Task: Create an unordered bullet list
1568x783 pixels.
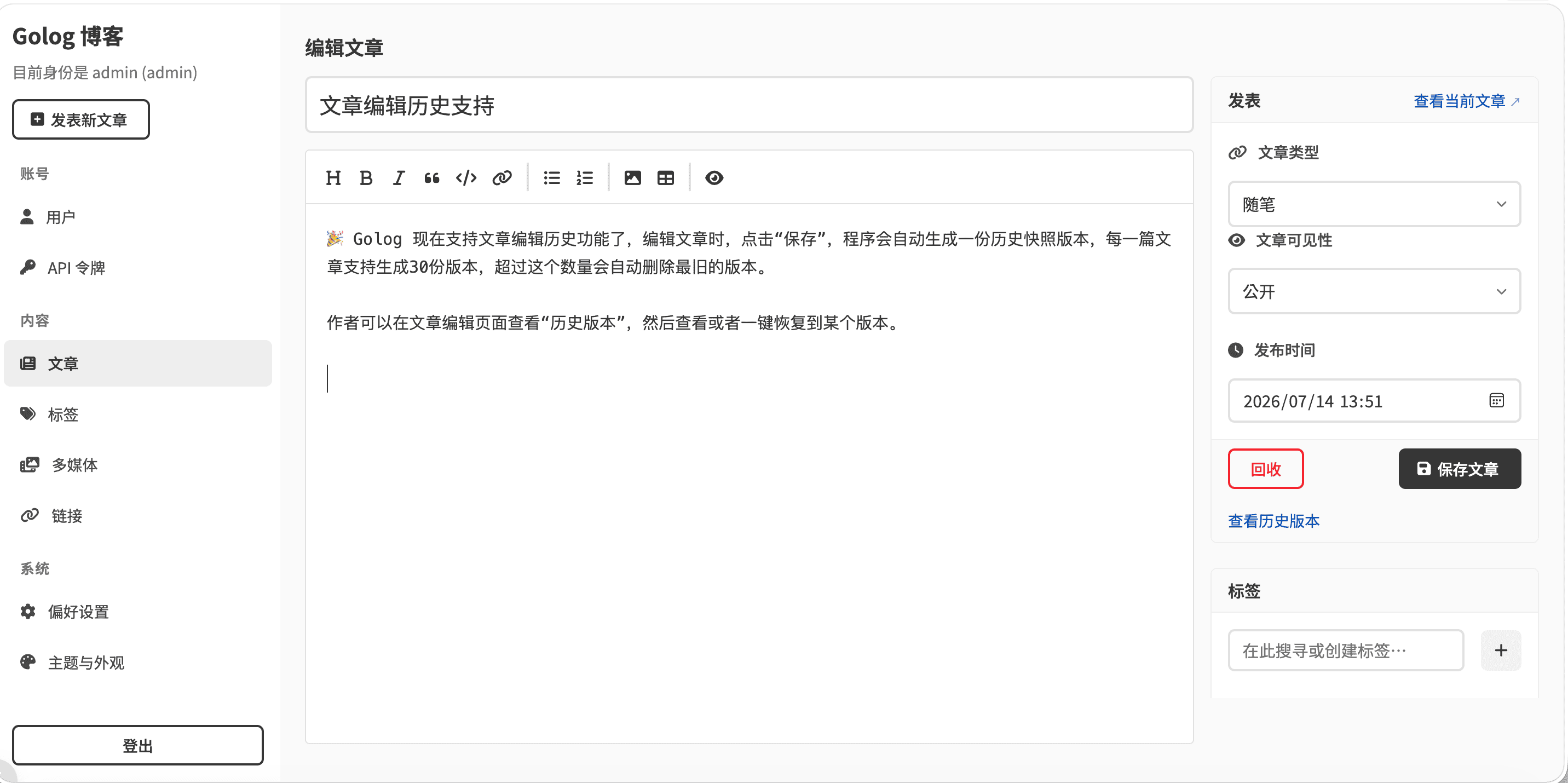Action: point(551,178)
